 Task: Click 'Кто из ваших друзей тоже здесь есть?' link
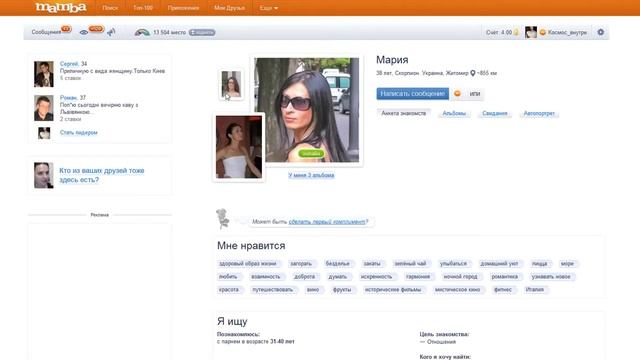point(102,175)
